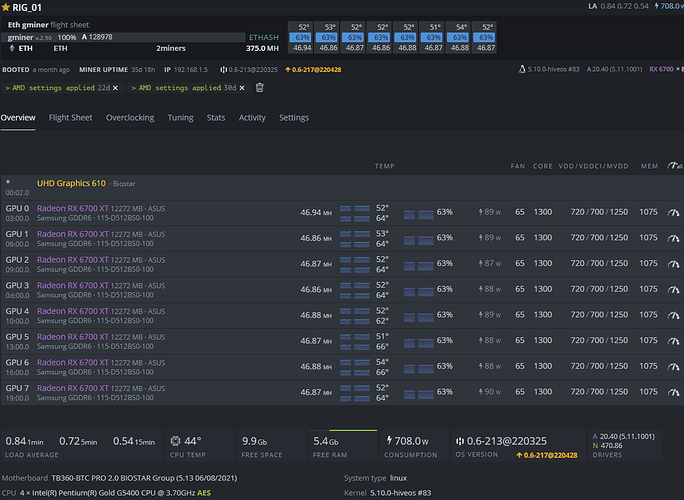Click the RX 6700 label in top info bar

(x=661, y=69)
